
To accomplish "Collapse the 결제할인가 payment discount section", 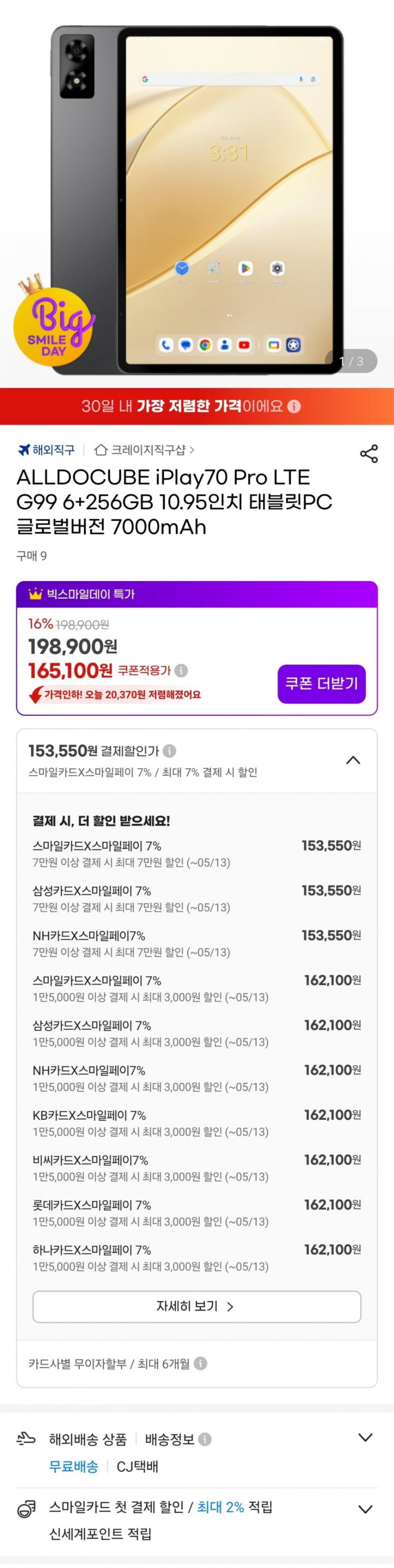I will [x=352, y=760].
